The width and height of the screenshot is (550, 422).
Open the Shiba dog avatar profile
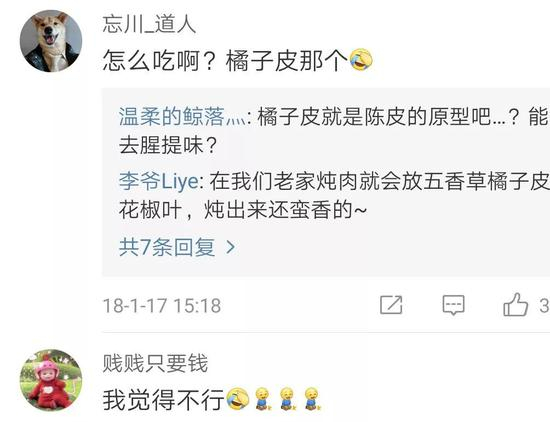pyautogui.click(x=51, y=41)
